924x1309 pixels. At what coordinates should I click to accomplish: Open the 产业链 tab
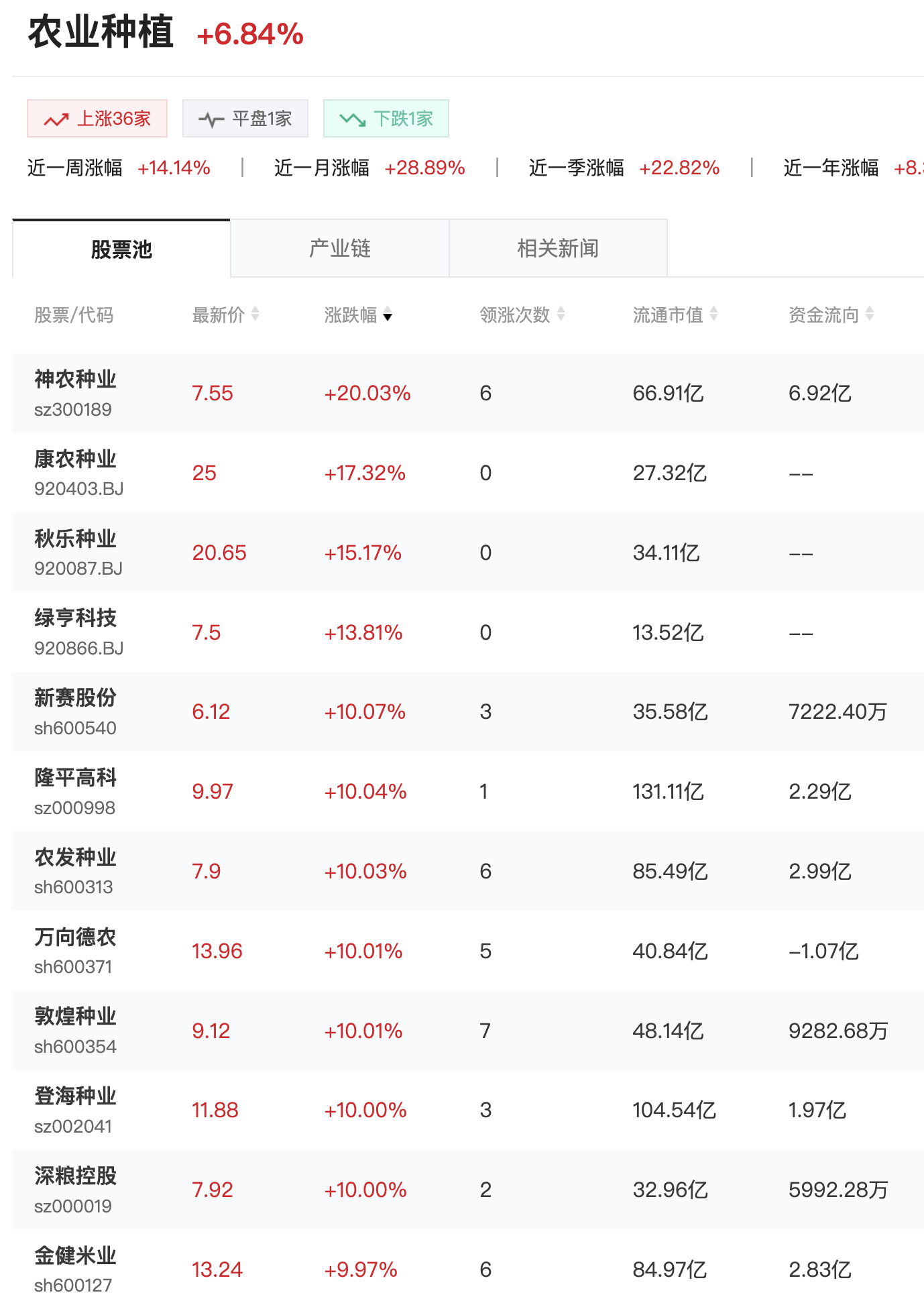click(340, 248)
